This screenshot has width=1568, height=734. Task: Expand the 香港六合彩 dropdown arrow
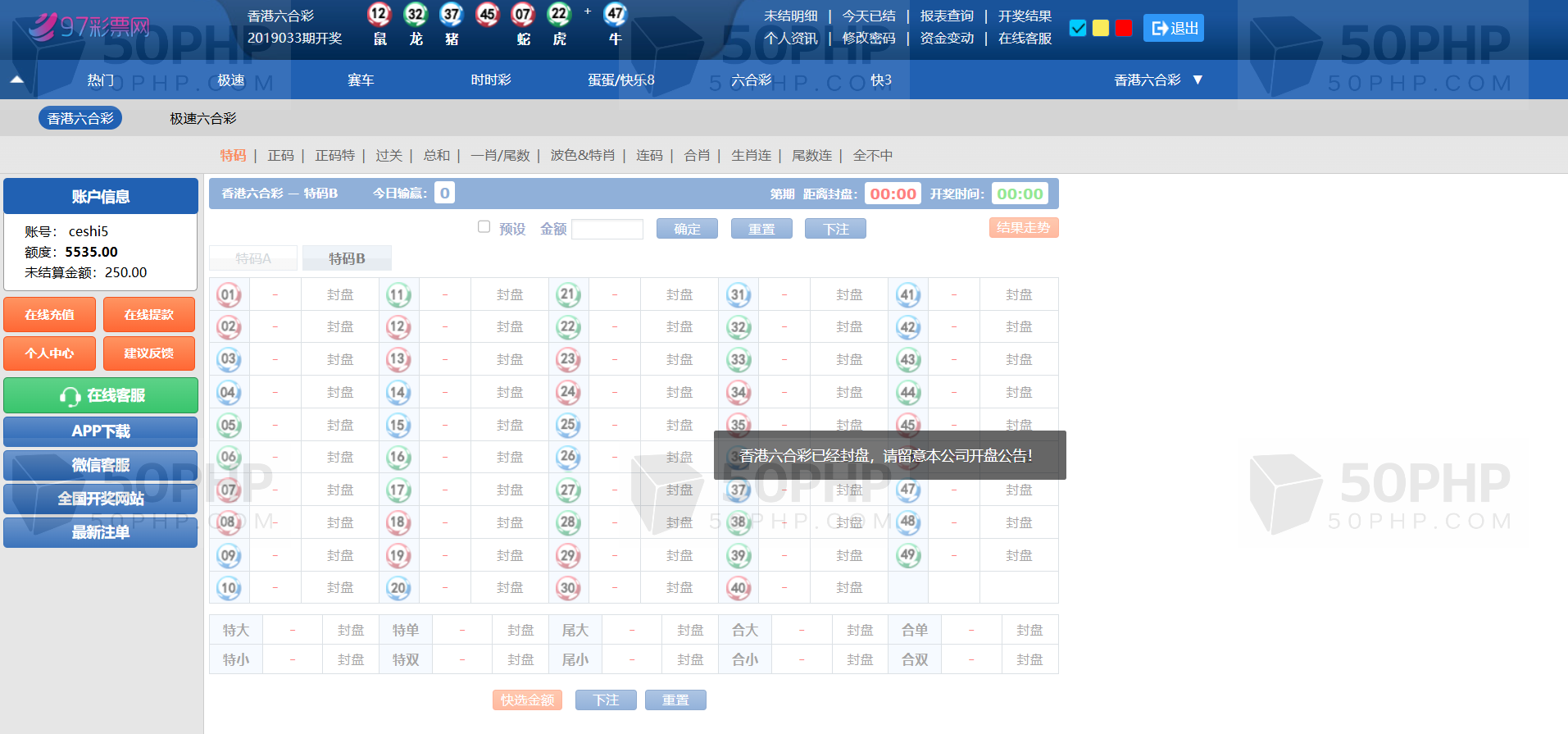coord(1198,80)
